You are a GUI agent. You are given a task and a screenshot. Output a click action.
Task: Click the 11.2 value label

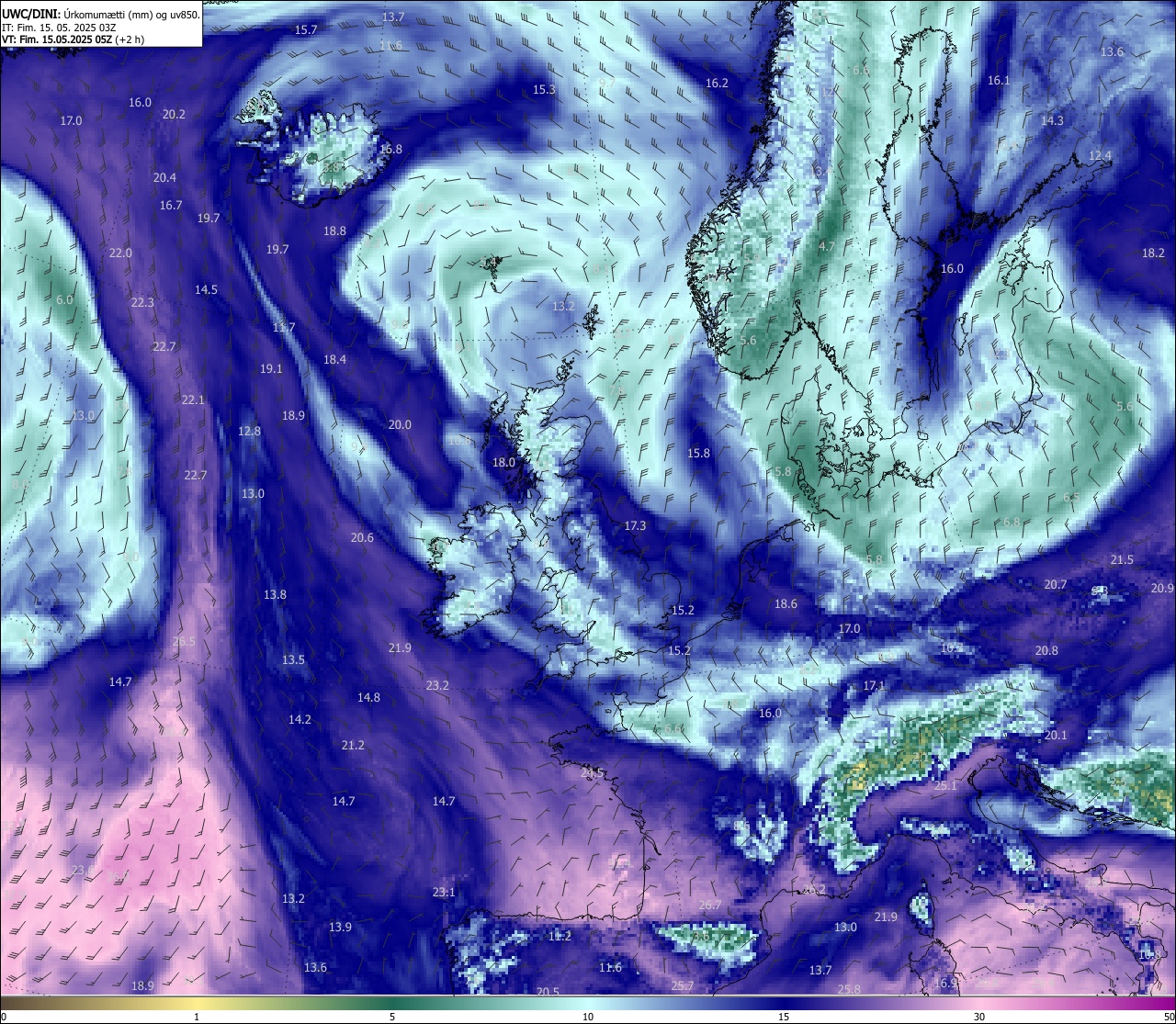560,937
